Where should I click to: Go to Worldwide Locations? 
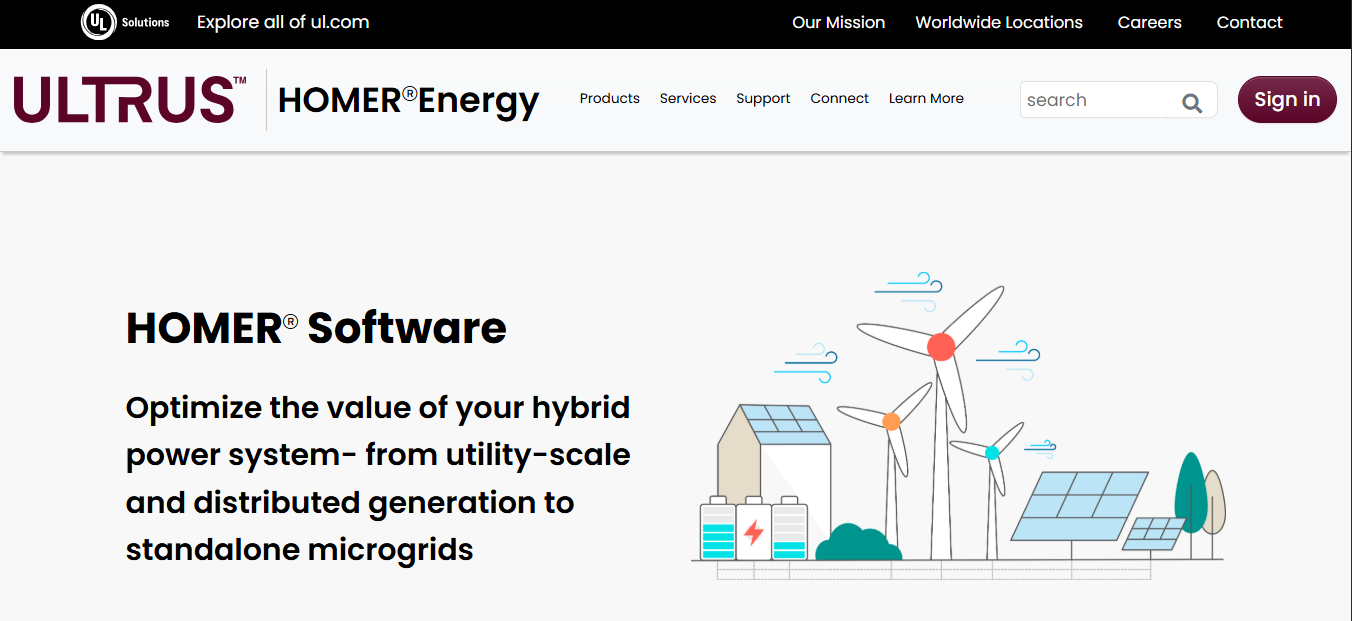click(999, 22)
